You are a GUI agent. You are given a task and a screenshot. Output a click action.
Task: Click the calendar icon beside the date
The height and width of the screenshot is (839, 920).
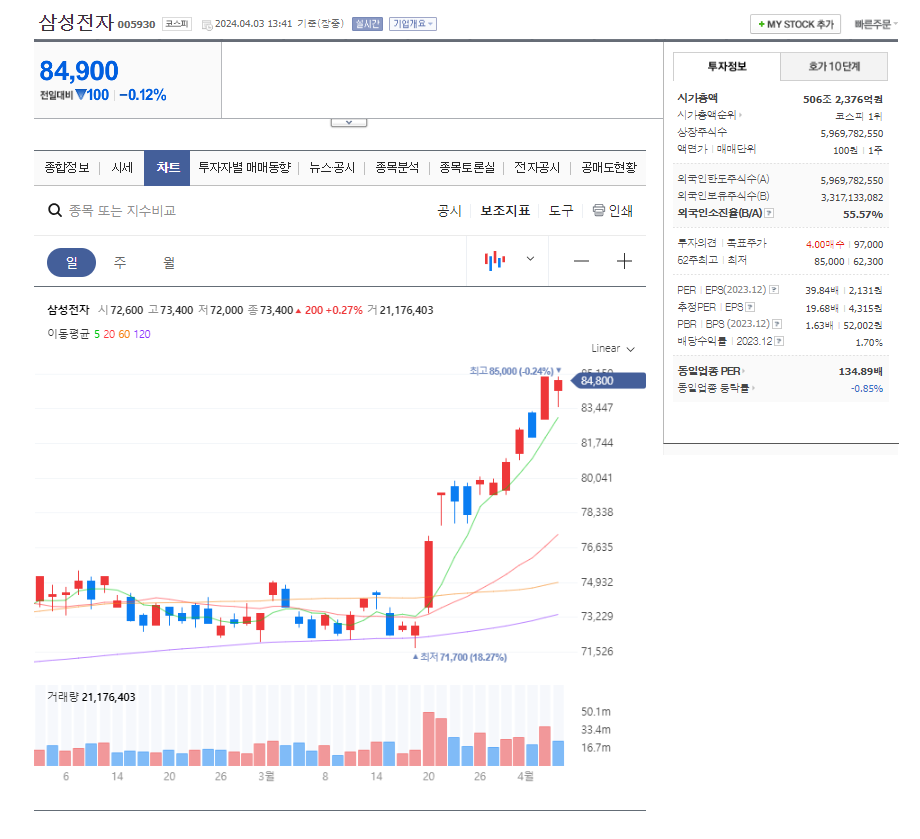(207, 25)
